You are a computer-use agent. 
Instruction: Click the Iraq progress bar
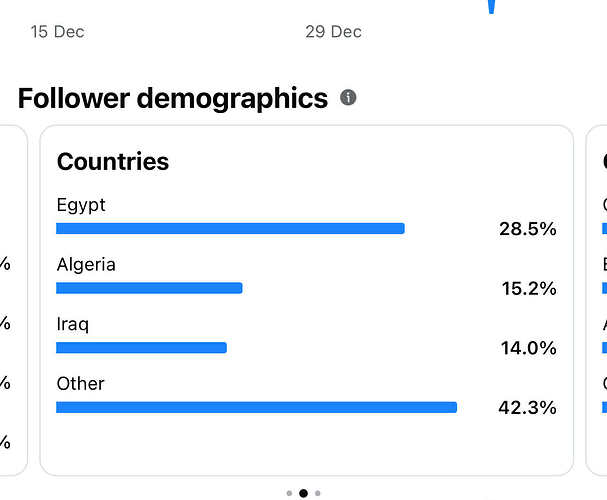point(141,348)
